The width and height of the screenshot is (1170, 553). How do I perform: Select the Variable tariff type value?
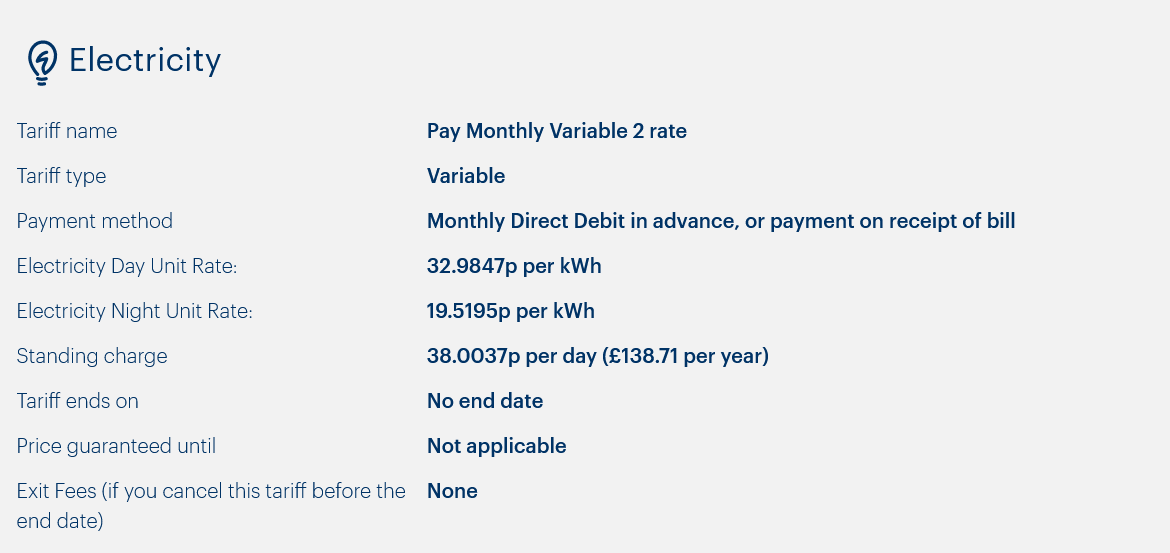(x=466, y=176)
